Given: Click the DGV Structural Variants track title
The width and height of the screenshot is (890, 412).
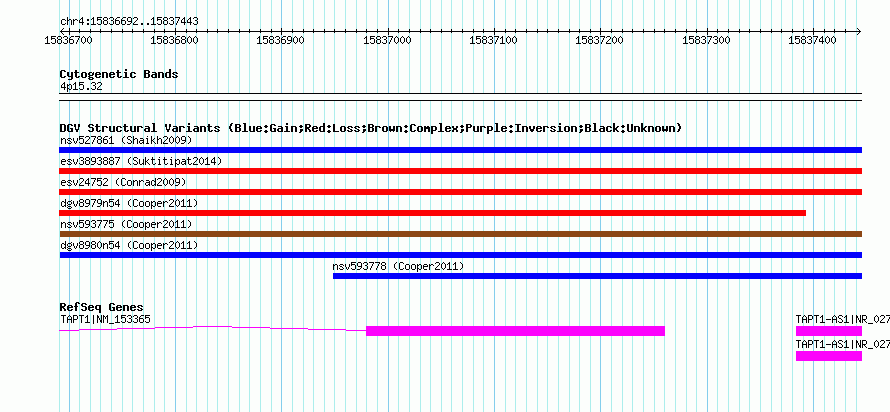Looking at the screenshot, I should point(370,128).
